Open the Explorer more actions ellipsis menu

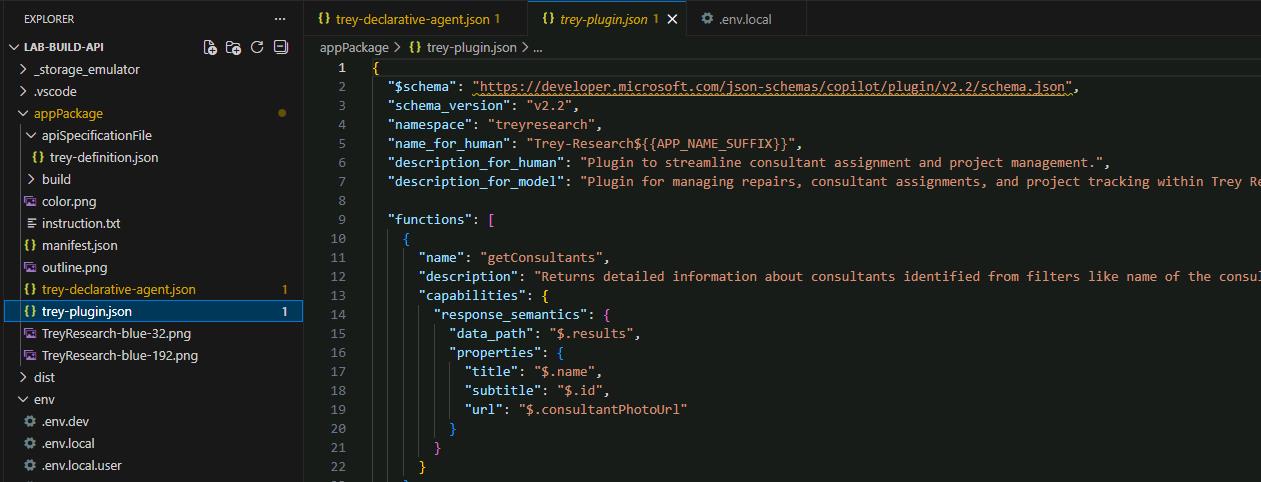[x=279, y=19]
